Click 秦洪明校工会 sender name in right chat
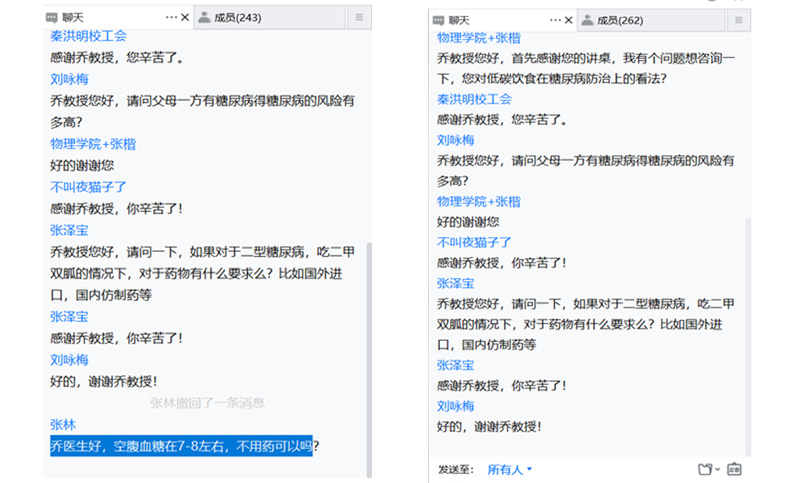798x483 pixels. pos(474,99)
